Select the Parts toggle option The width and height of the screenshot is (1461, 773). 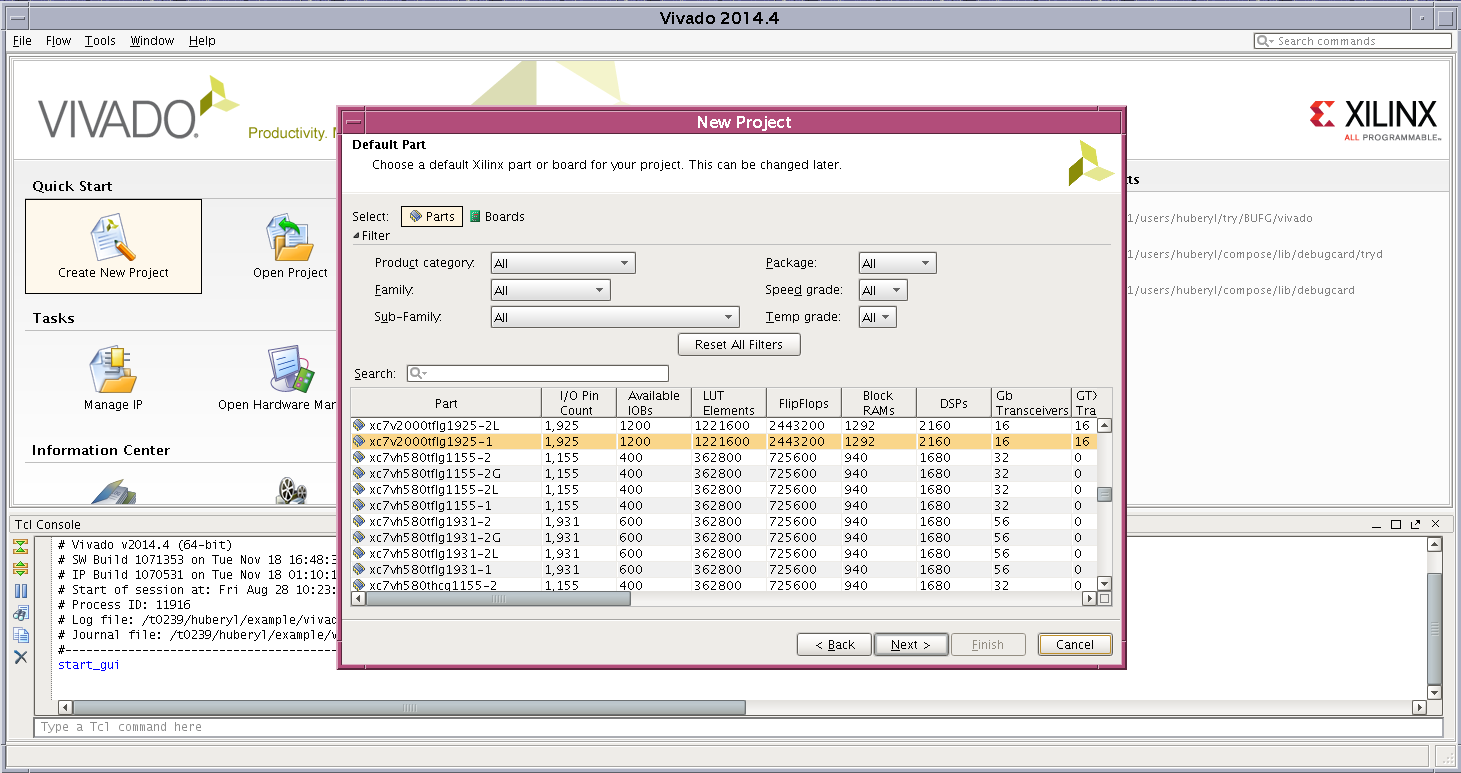pyautogui.click(x=432, y=216)
